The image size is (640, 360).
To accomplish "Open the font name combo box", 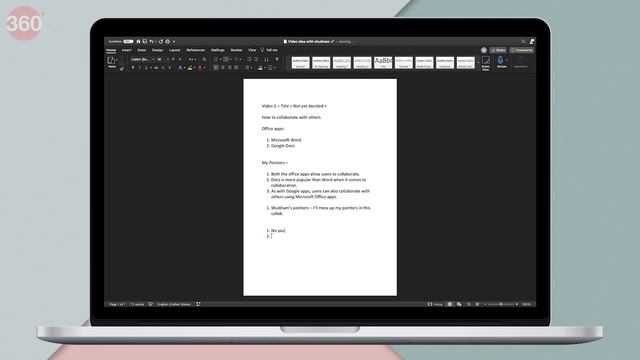I will point(142,60).
